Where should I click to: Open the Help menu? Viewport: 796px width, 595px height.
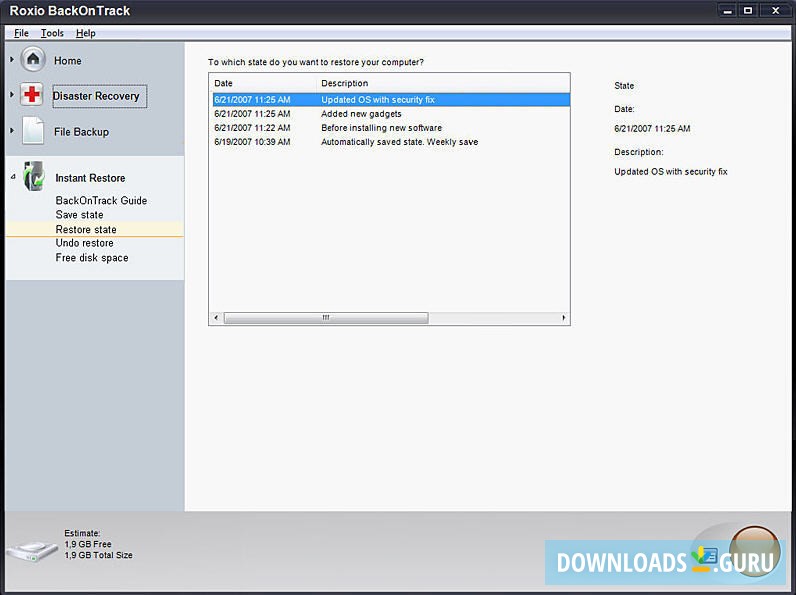86,33
